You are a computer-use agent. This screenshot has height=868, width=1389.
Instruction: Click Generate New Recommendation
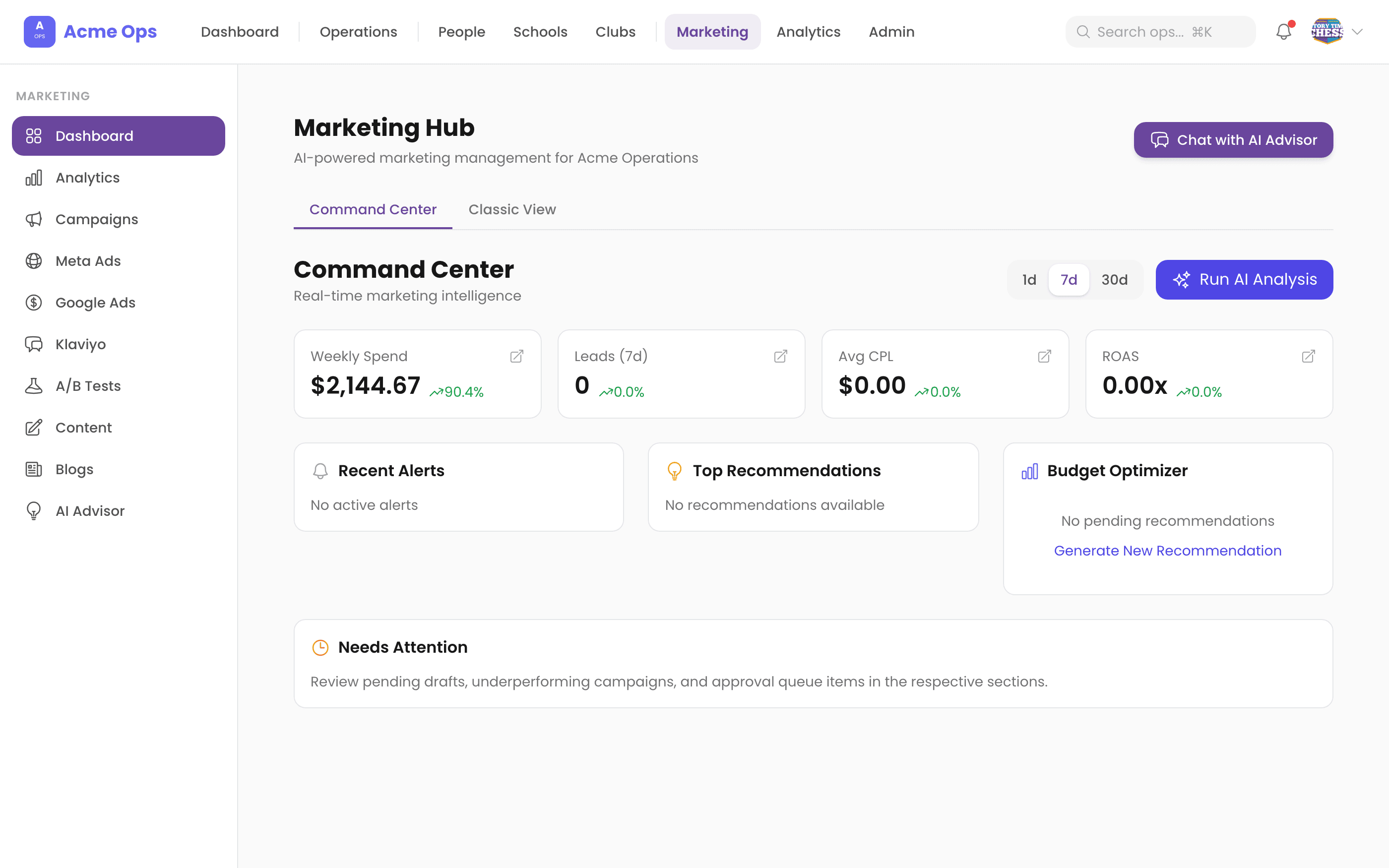(x=1167, y=550)
